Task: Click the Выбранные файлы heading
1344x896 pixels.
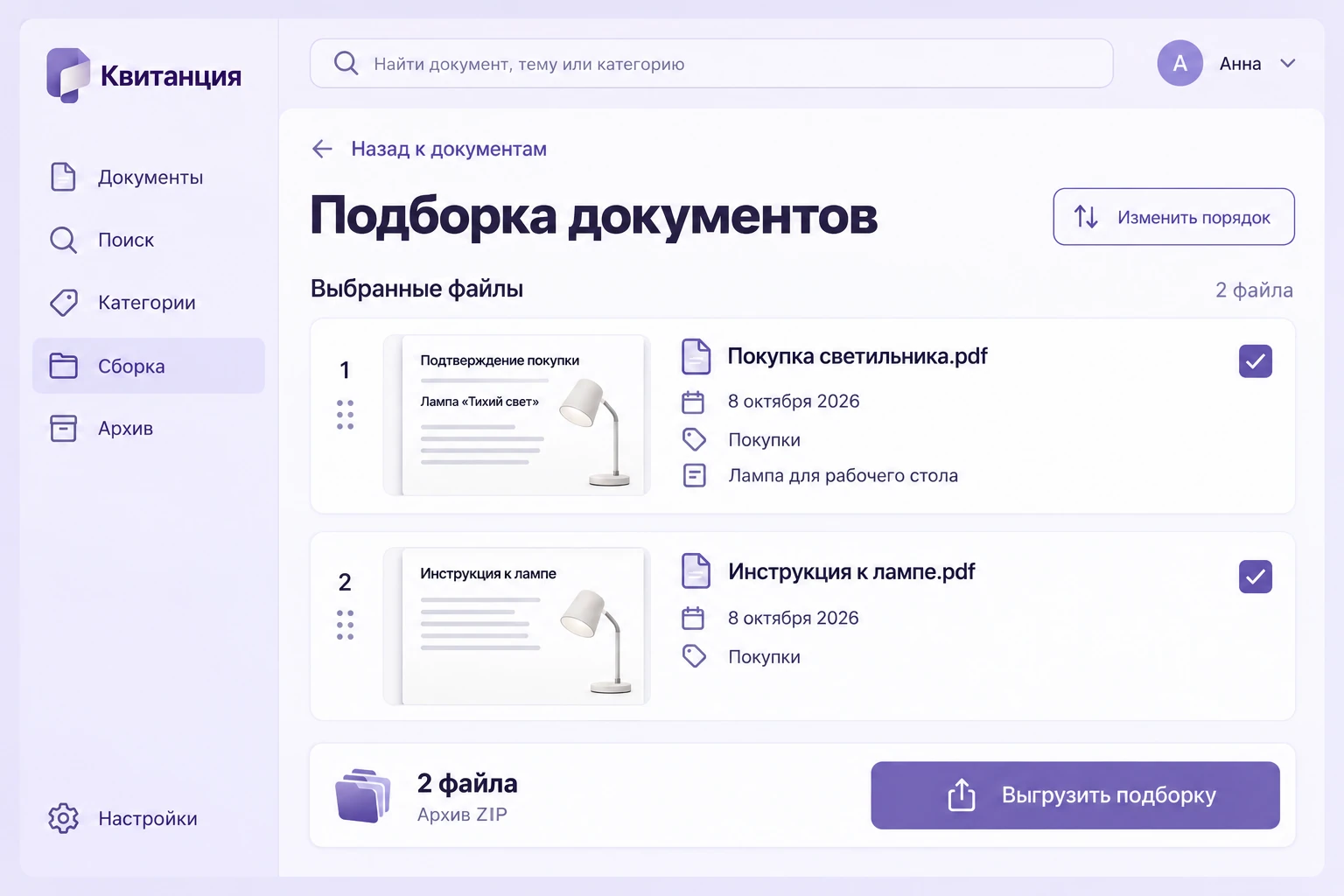Action: coord(416,289)
